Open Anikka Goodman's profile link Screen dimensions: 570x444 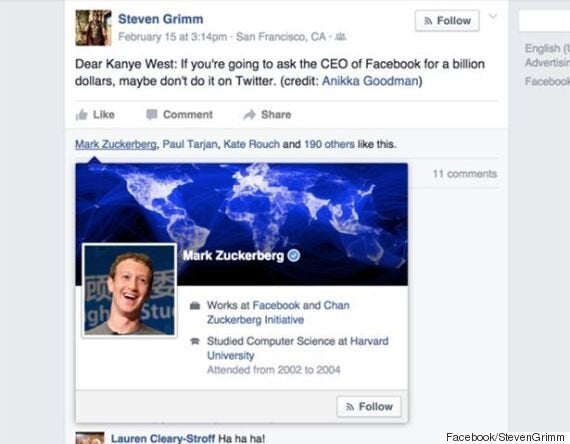370,81
